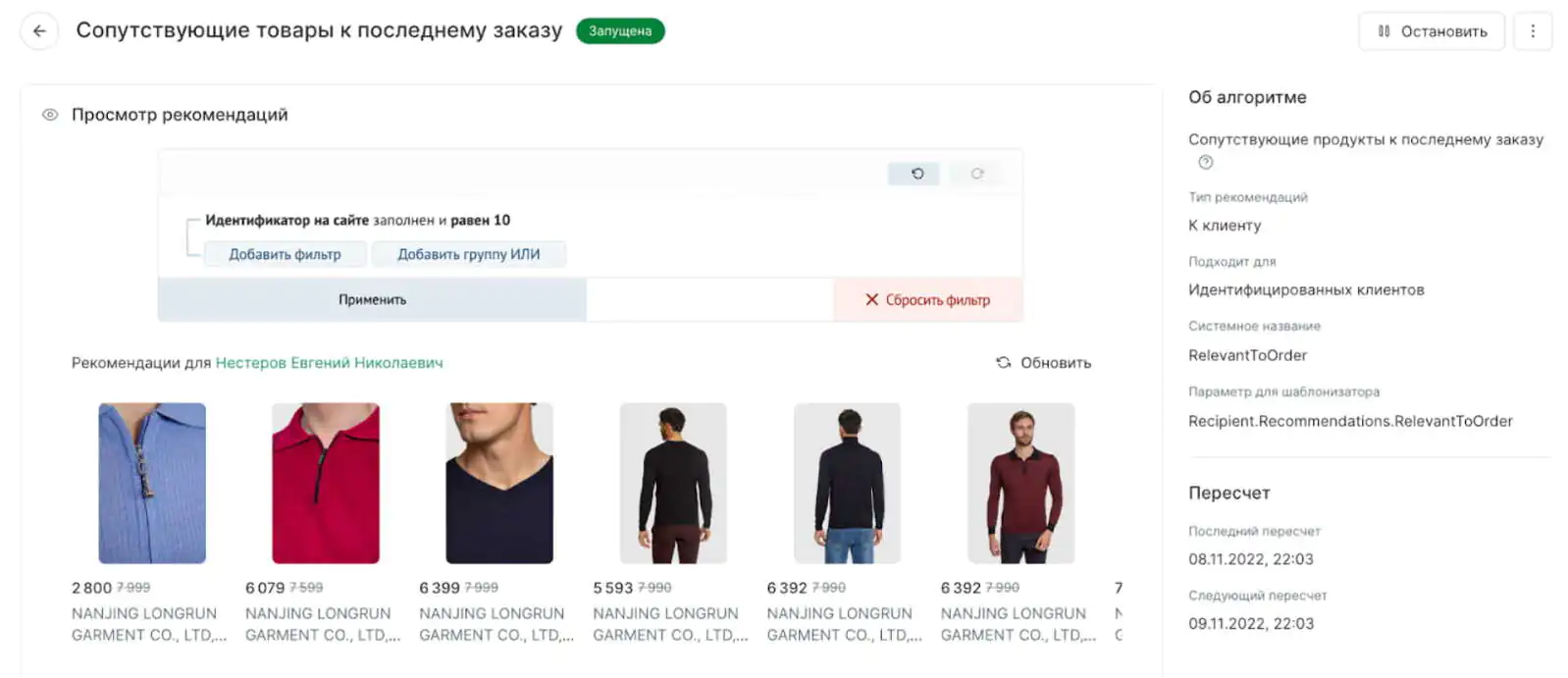Reset filter via Сбросить фильтр
Image resolution: width=1568 pixels, height=678 pixels.
(927, 299)
